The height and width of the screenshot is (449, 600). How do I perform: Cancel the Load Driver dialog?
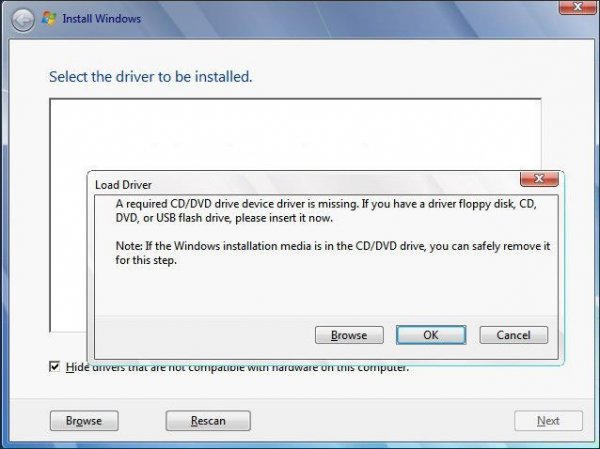click(x=513, y=335)
